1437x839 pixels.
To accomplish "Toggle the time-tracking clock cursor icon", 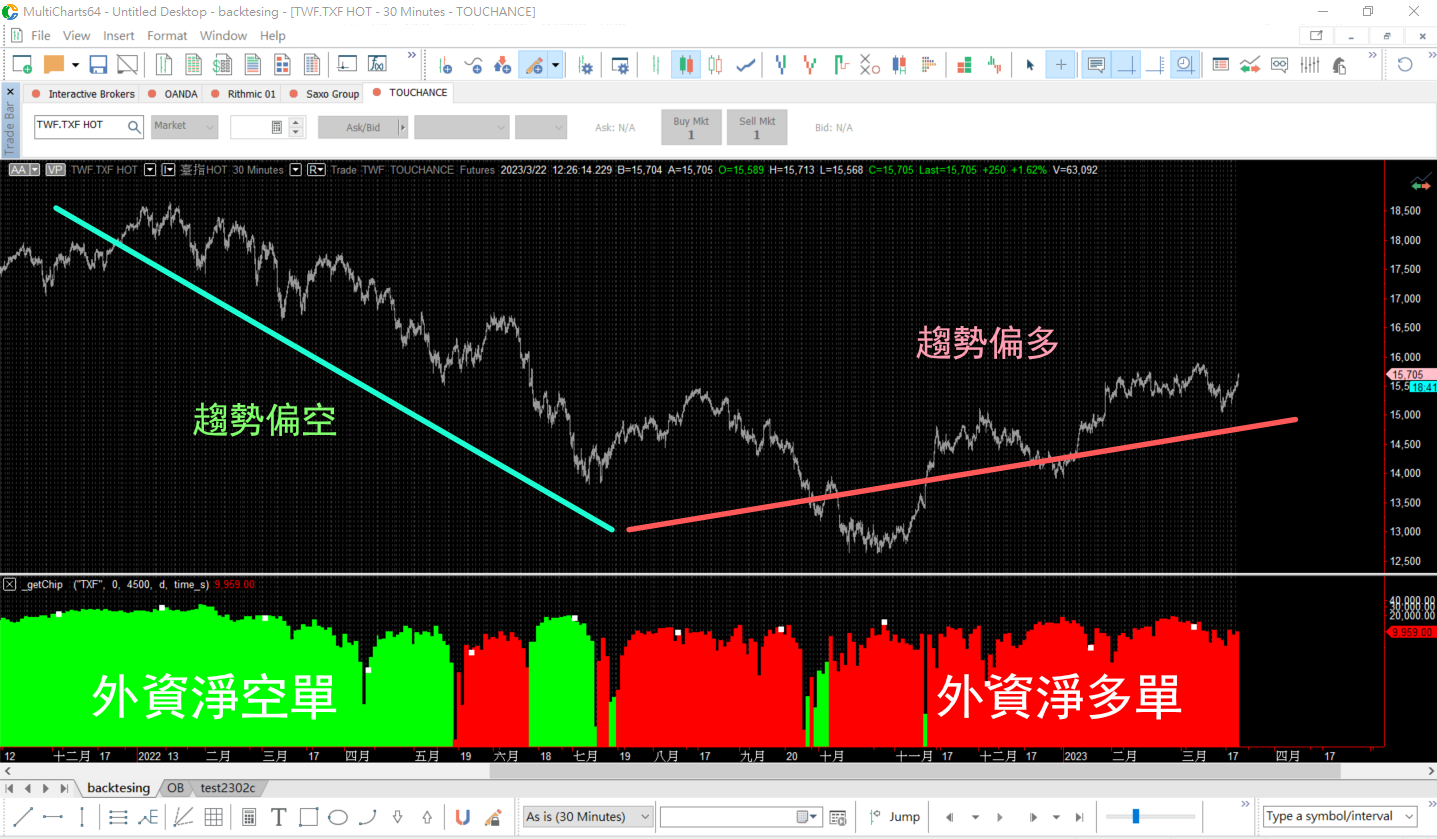I will tap(1185, 65).
